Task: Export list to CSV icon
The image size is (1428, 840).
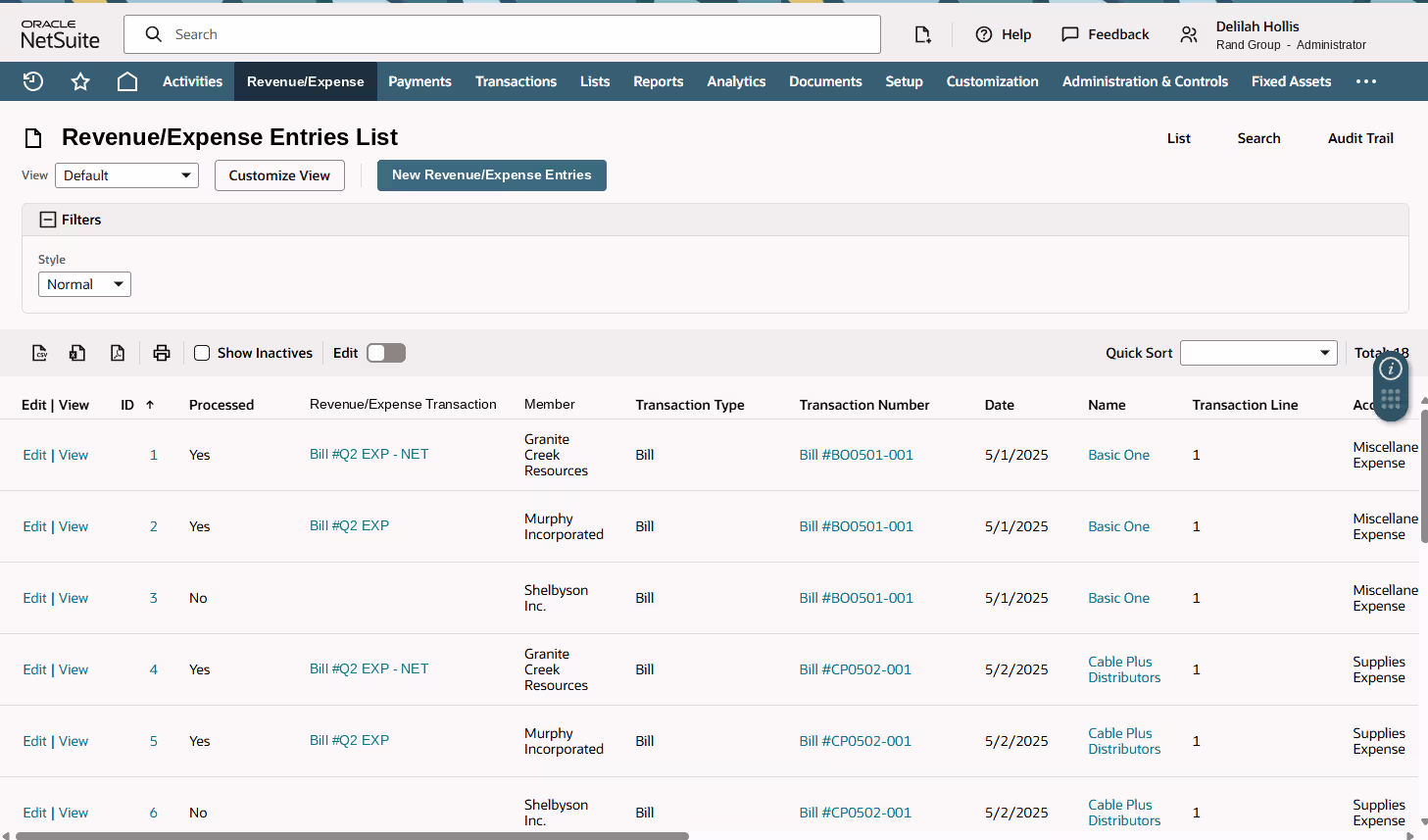Action: 40,353
